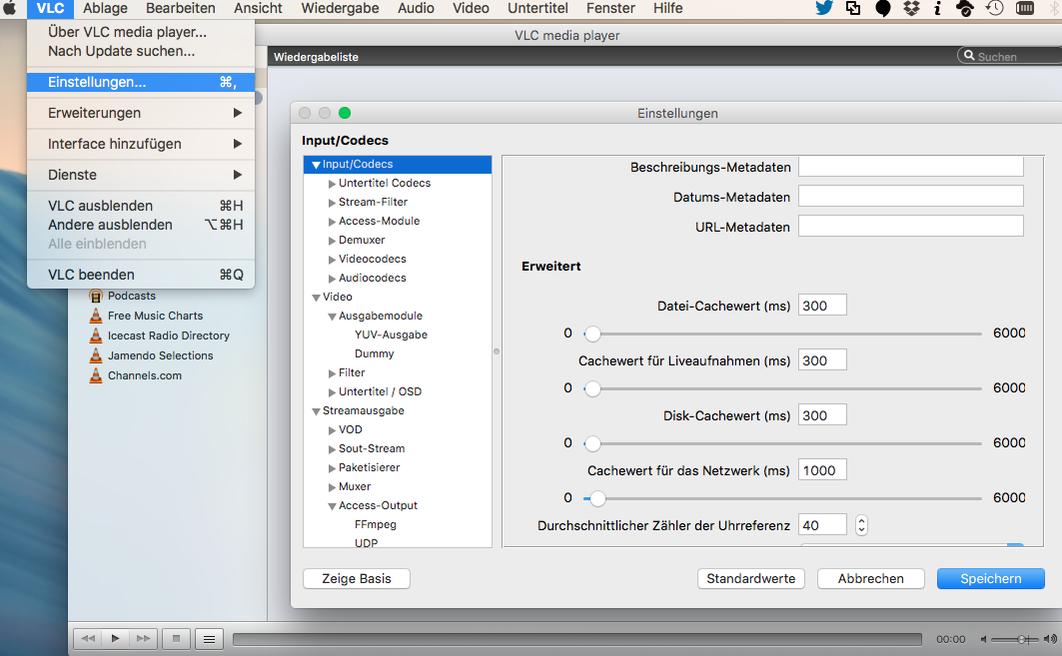Open the Apple menu
Image resolution: width=1062 pixels, height=656 pixels.
tap(9, 8)
